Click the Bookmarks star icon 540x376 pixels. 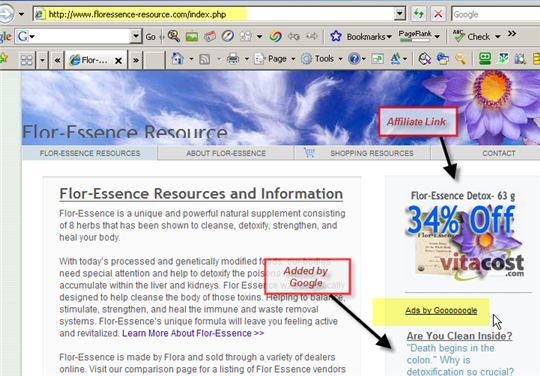(x=336, y=36)
